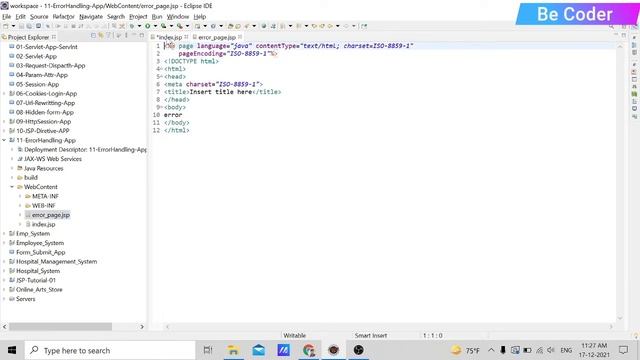Click the Open Type folder icon
The height and width of the screenshot is (360, 640).
pos(230,26)
